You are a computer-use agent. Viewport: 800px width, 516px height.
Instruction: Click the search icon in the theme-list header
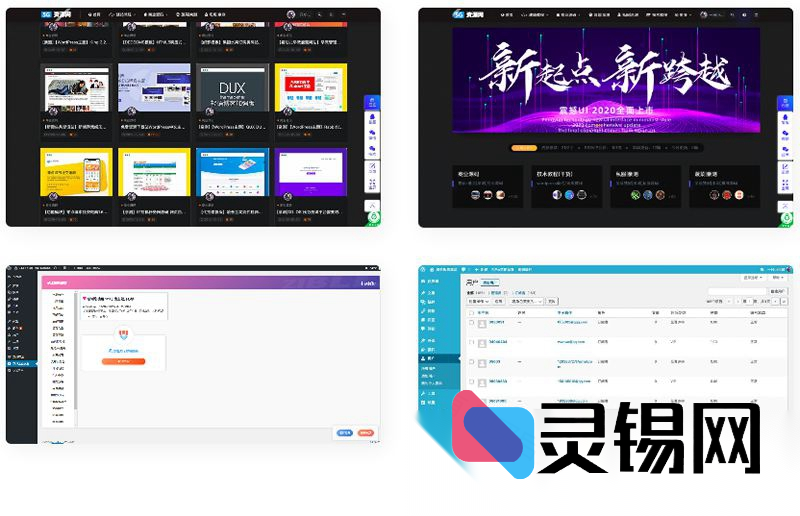319,15
